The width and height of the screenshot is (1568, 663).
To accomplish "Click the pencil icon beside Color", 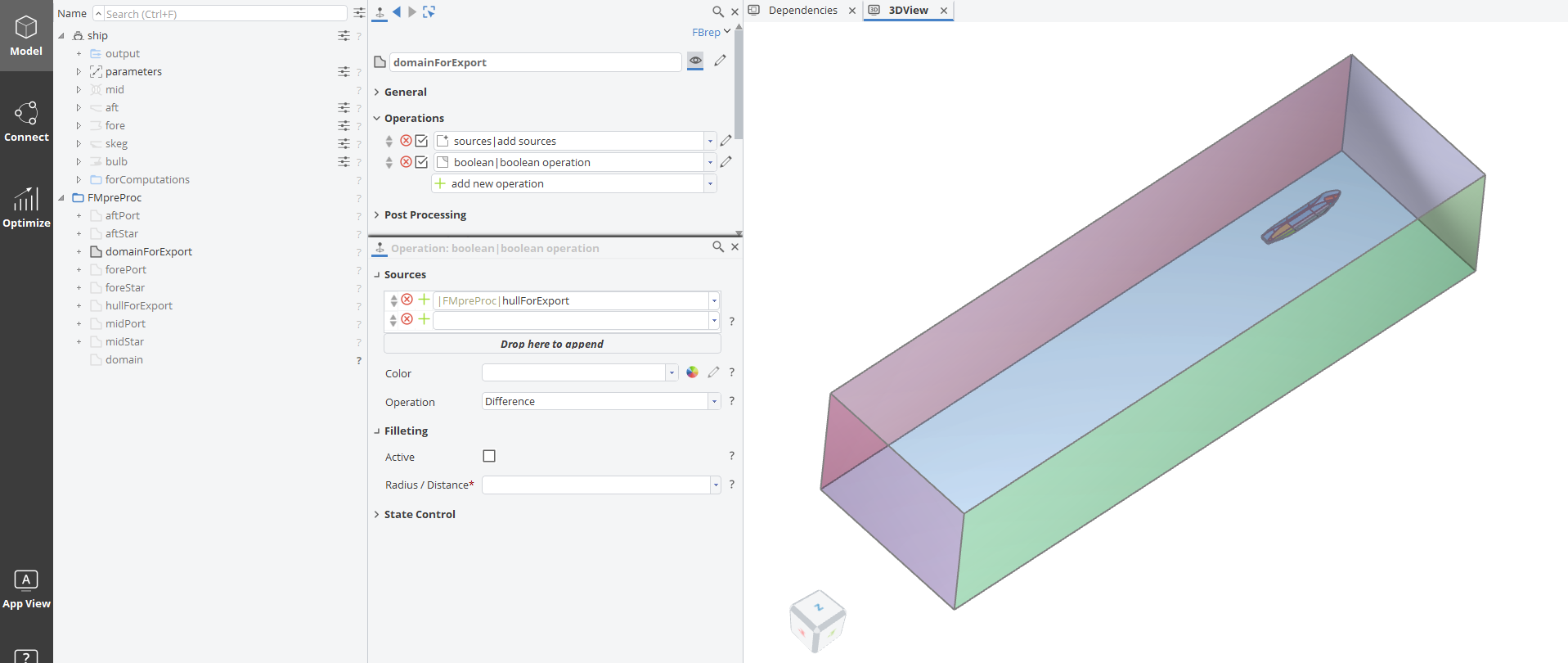I will [x=713, y=372].
